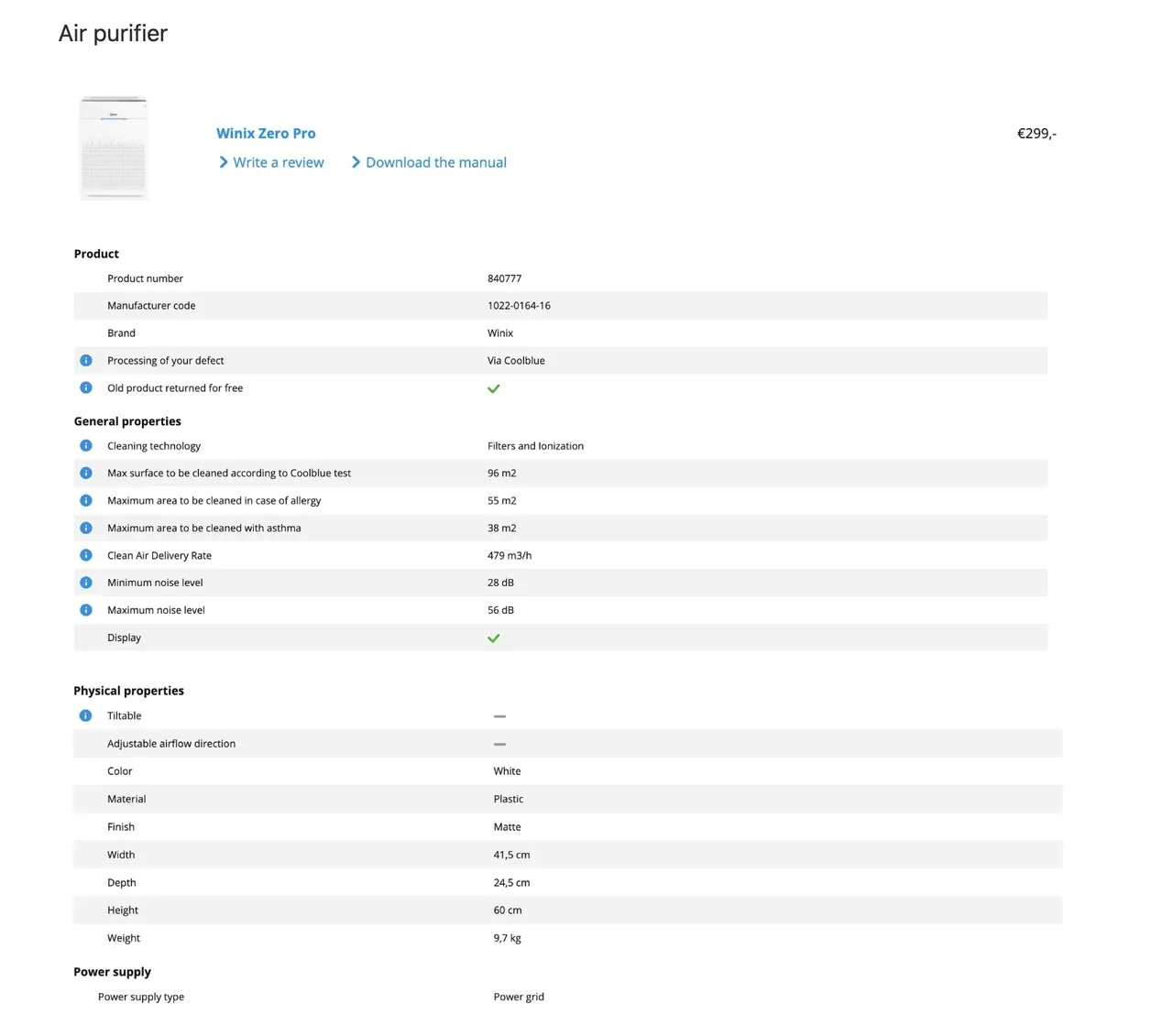Click the Finish value Matte

(508, 827)
